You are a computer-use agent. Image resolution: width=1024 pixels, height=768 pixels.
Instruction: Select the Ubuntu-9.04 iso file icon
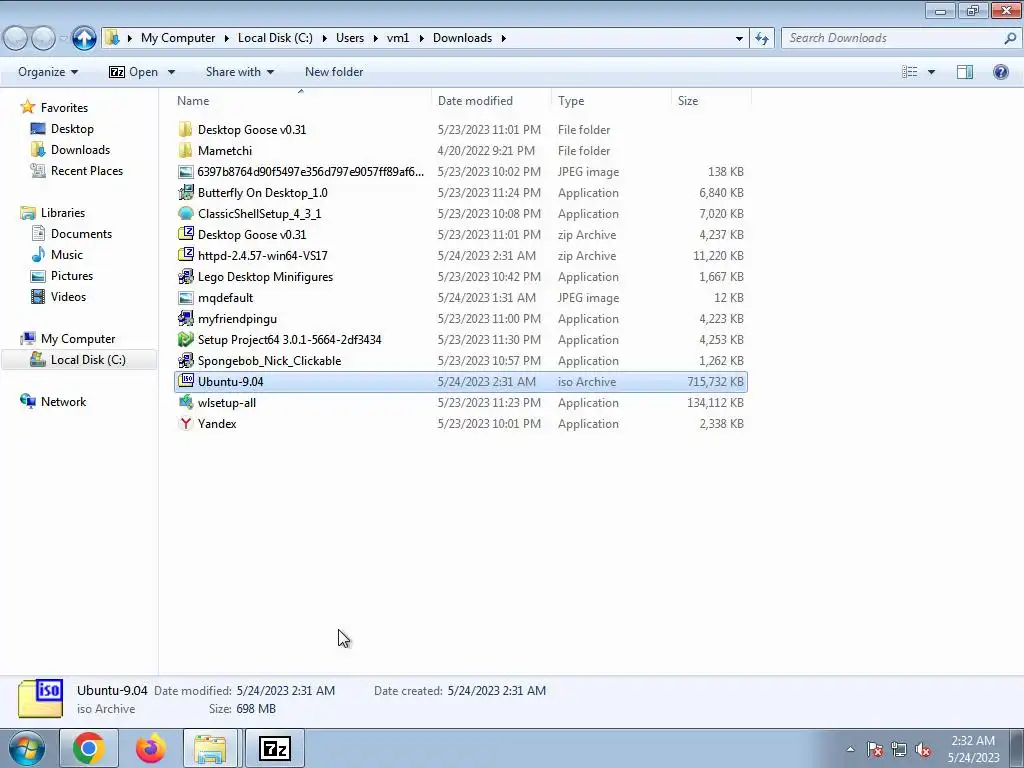tap(185, 381)
